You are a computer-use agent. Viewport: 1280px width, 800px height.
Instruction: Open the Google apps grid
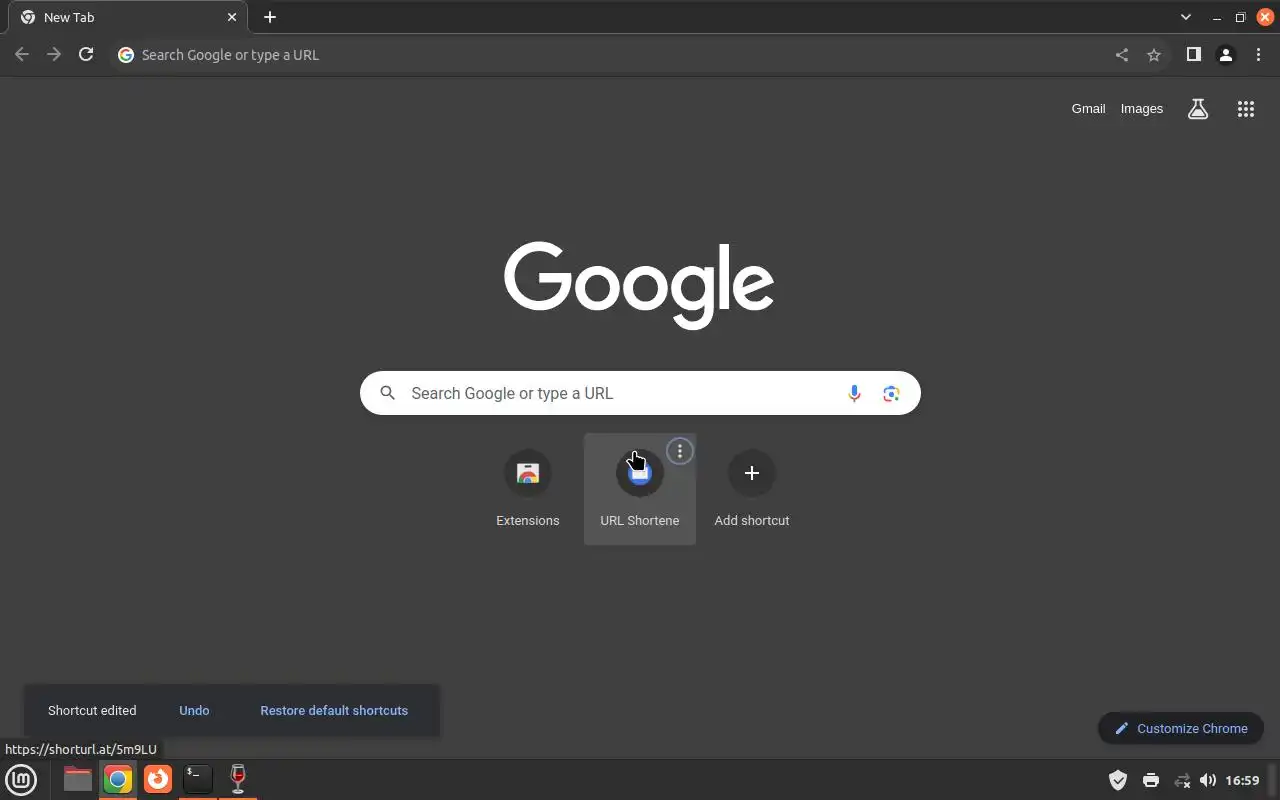(x=1246, y=109)
